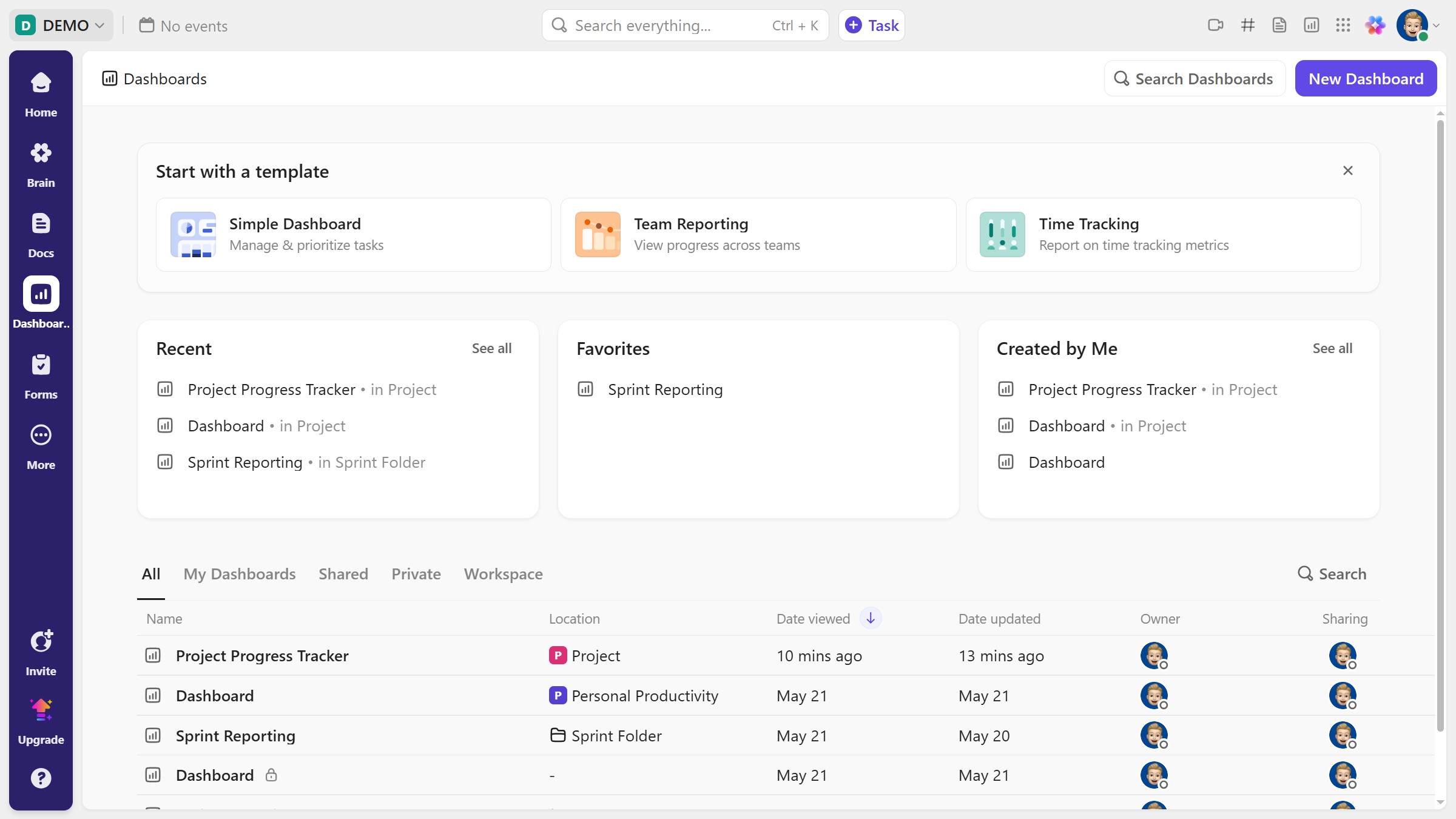Click the notepad icon in top bar
Viewport: 1456px width, 819px height.
1279,25
